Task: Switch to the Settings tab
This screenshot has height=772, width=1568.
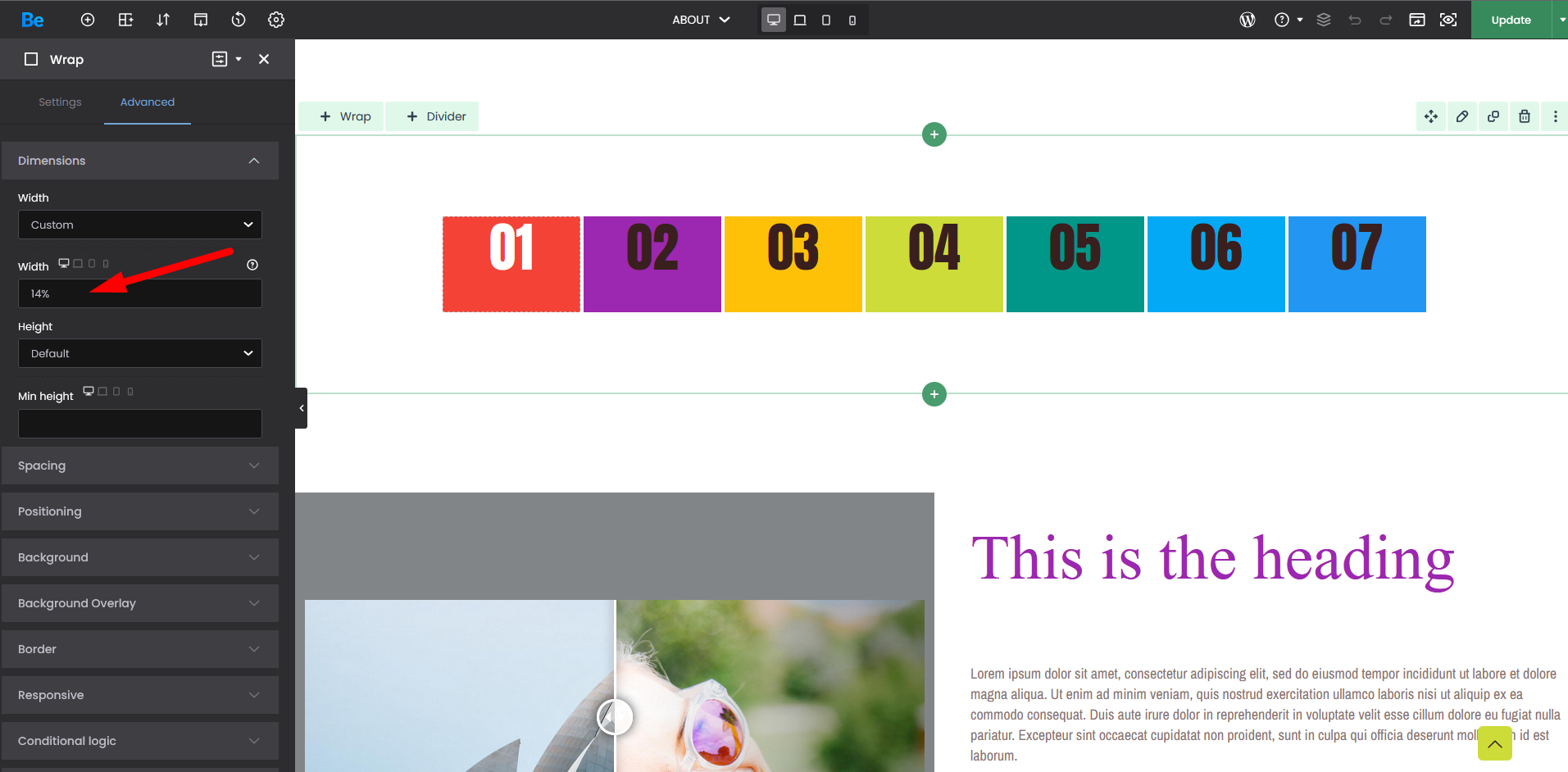Action: click(x=60, y=102)
